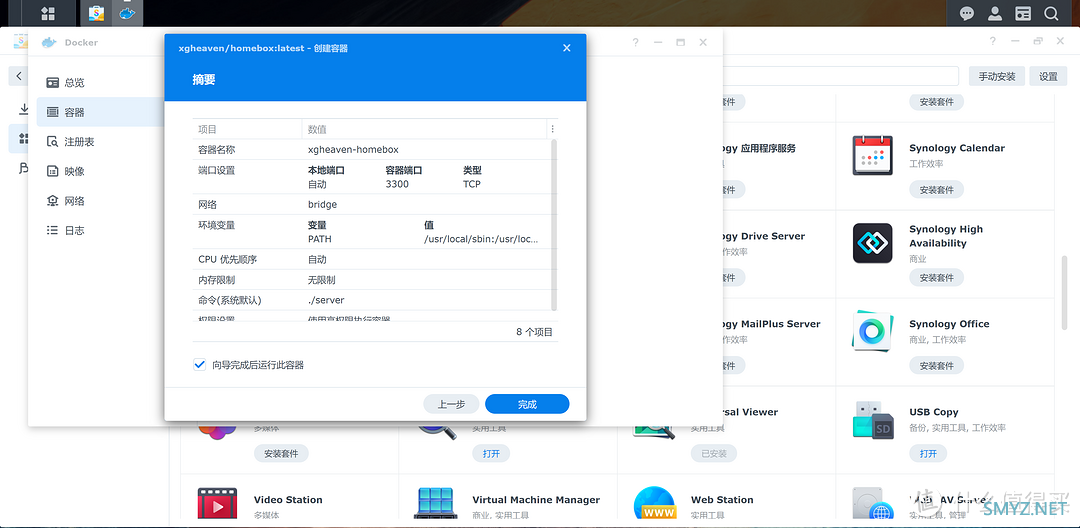Click the 已安装 button for Universal Viewer
1080x528 pixels.
[x=714, y=454]
